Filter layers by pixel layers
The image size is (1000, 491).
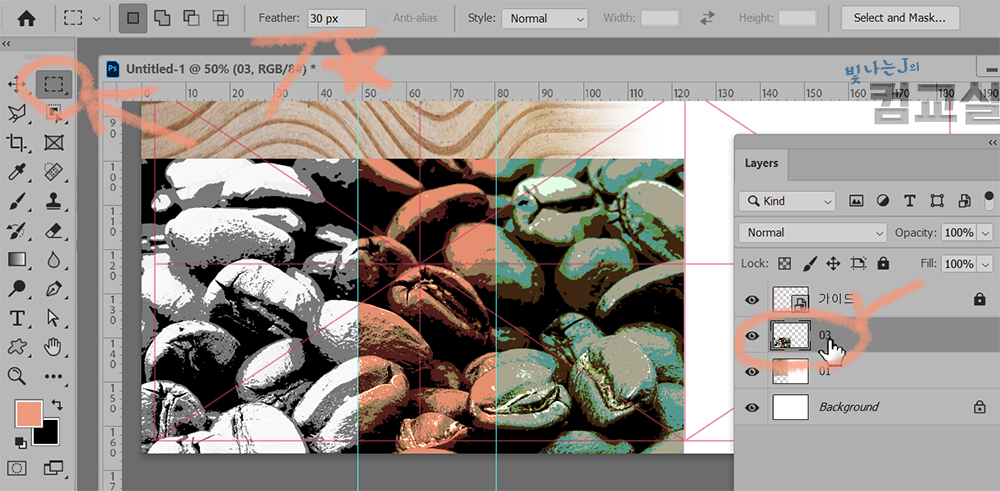click(856, 201)
